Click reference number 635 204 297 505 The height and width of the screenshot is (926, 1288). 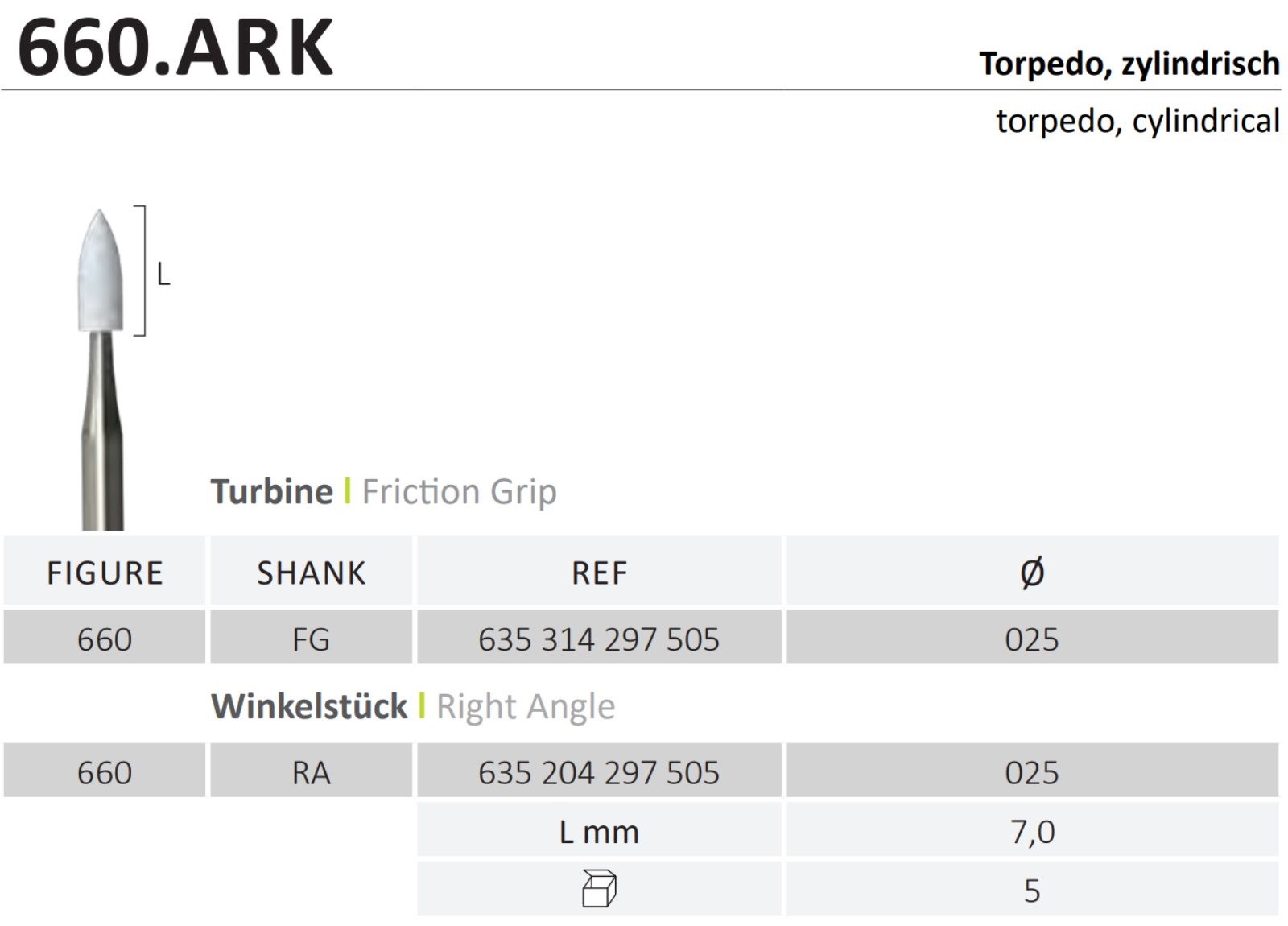(x=599, y=772)
